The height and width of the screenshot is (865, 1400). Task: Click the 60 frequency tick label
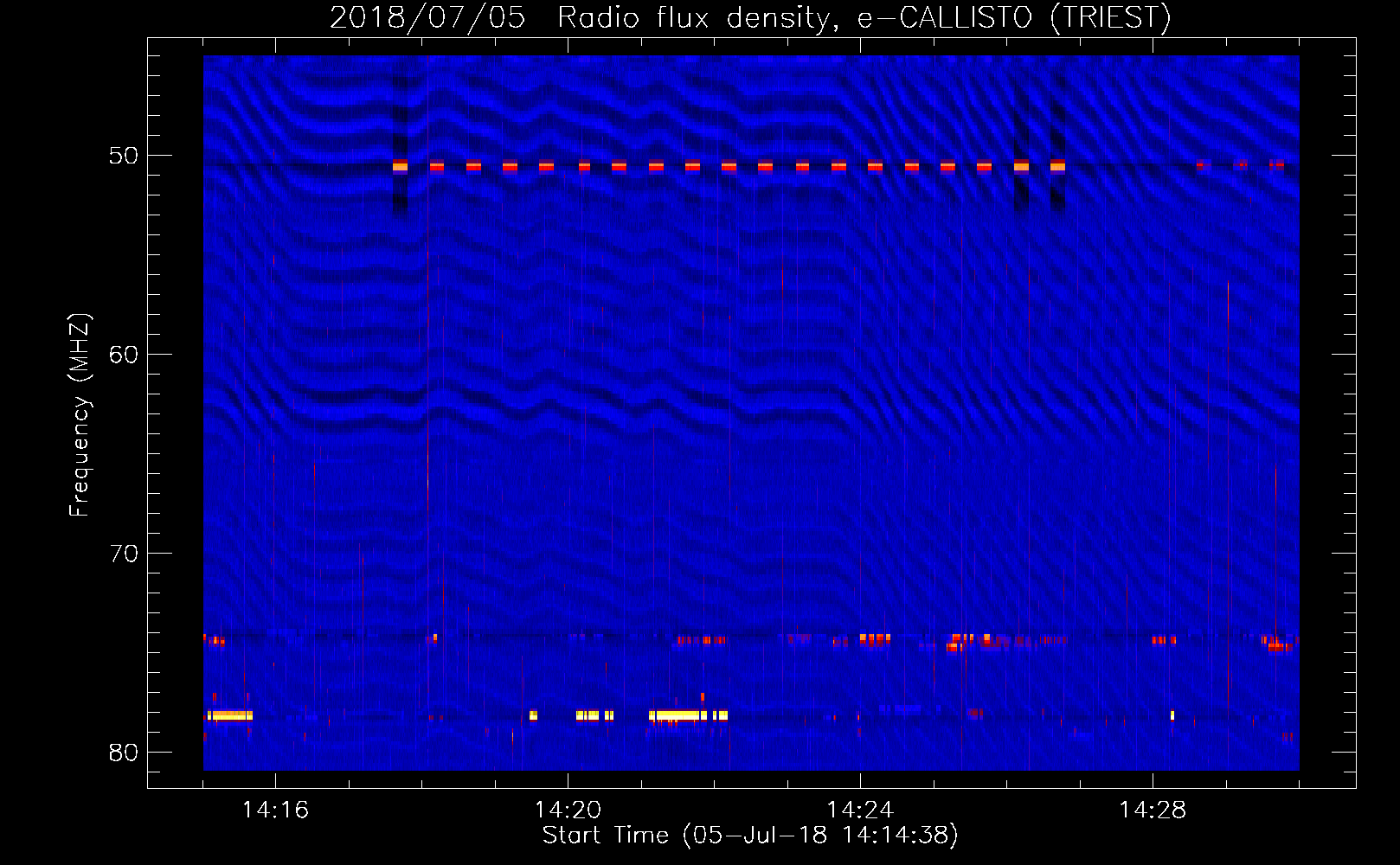[124, 355]
